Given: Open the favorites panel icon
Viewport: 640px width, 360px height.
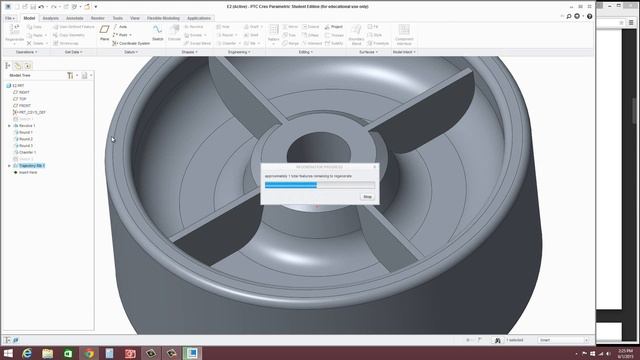Looking at the screenshot, I should pos(27,66).
